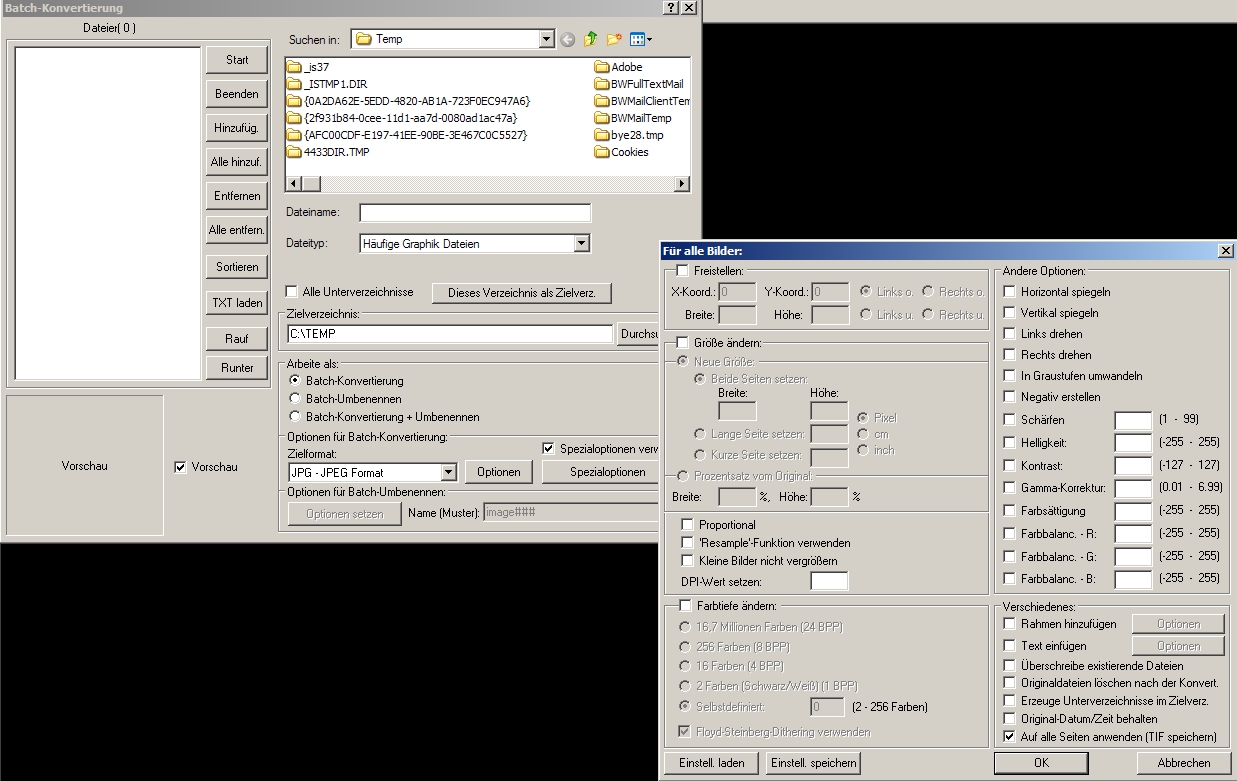Screen dimensions: 1237x781
Task: Open the Adobe folder
Action: [626, 67]
